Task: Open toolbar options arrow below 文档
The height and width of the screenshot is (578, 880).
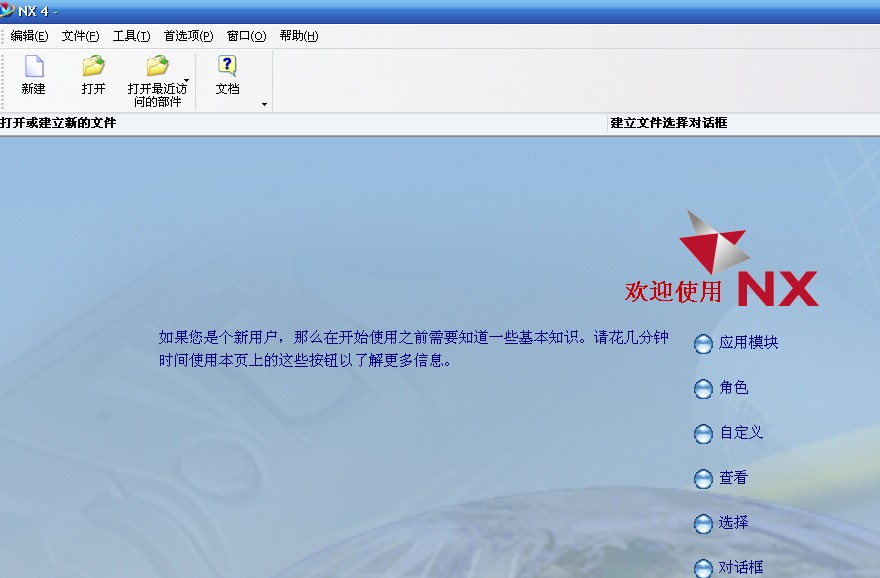Action: (x=264, y=104)
